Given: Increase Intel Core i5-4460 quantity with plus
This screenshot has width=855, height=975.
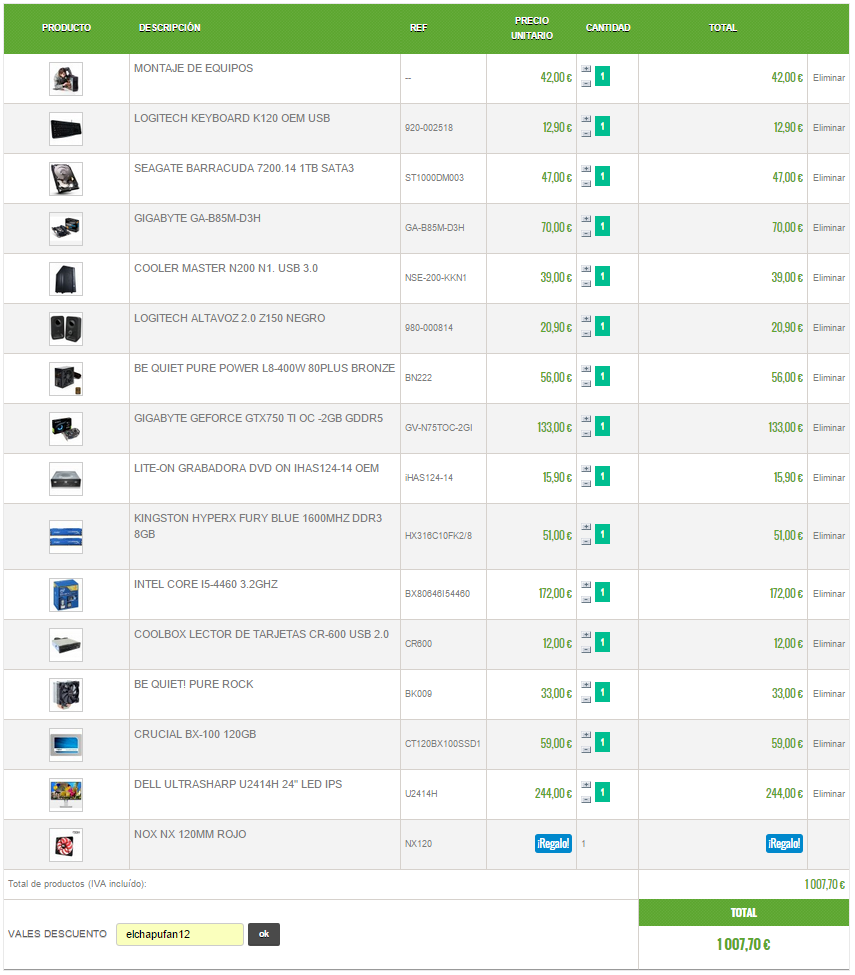Looking at the screenshot, I should [586, 585].
